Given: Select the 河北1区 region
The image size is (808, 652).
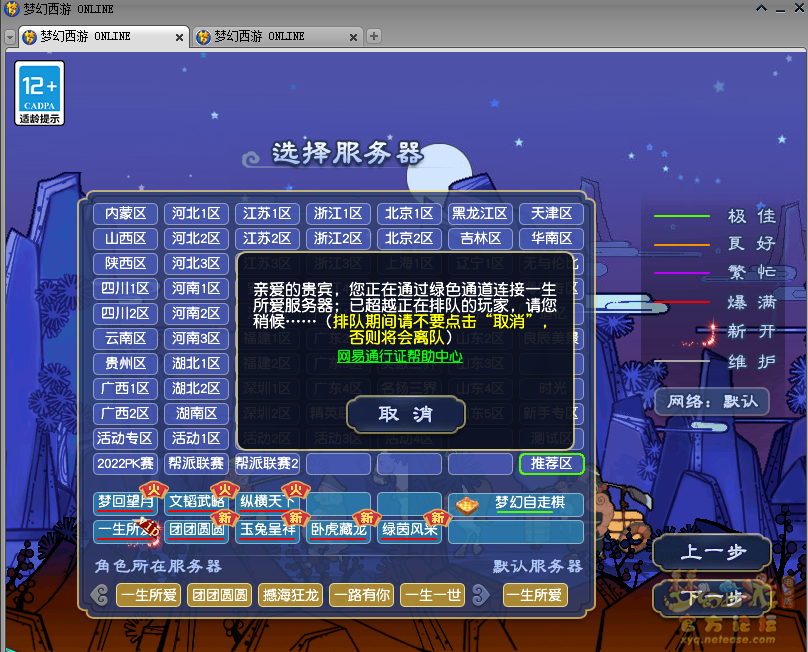Looking at the screenshot, I should tap(196, 213).
